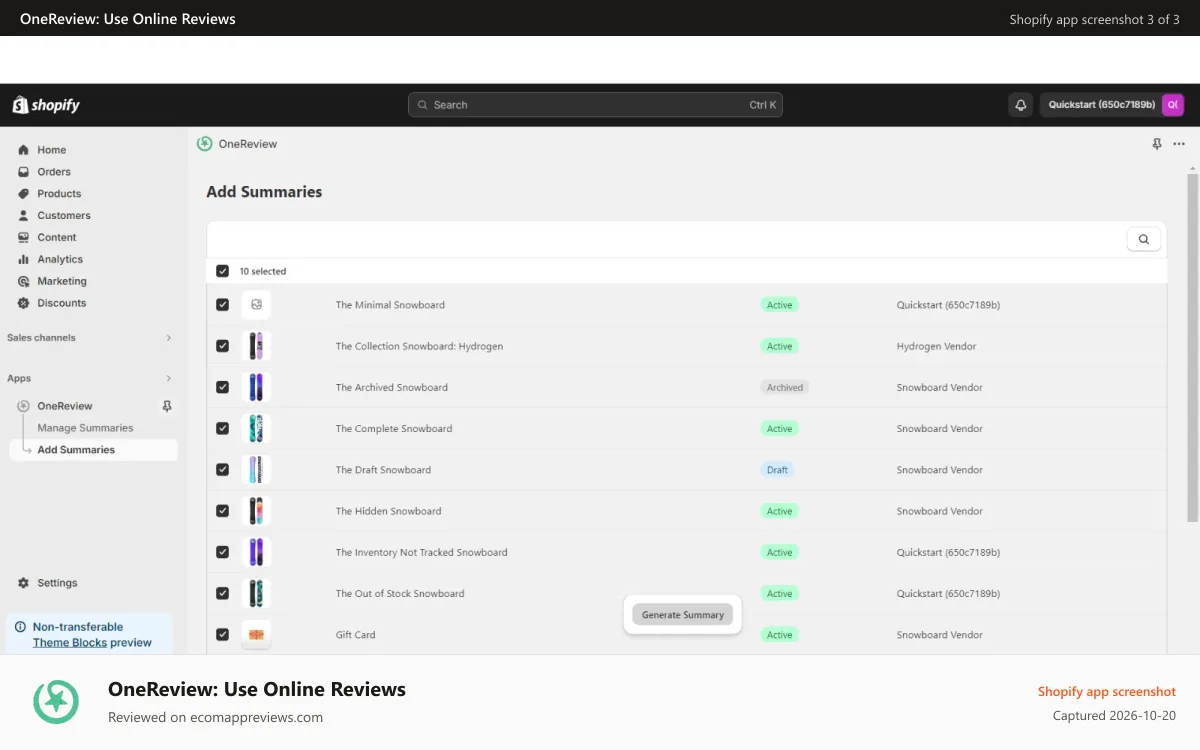
Task: Click the info icon in Non-transferable notice
Action: click(20, 627)
